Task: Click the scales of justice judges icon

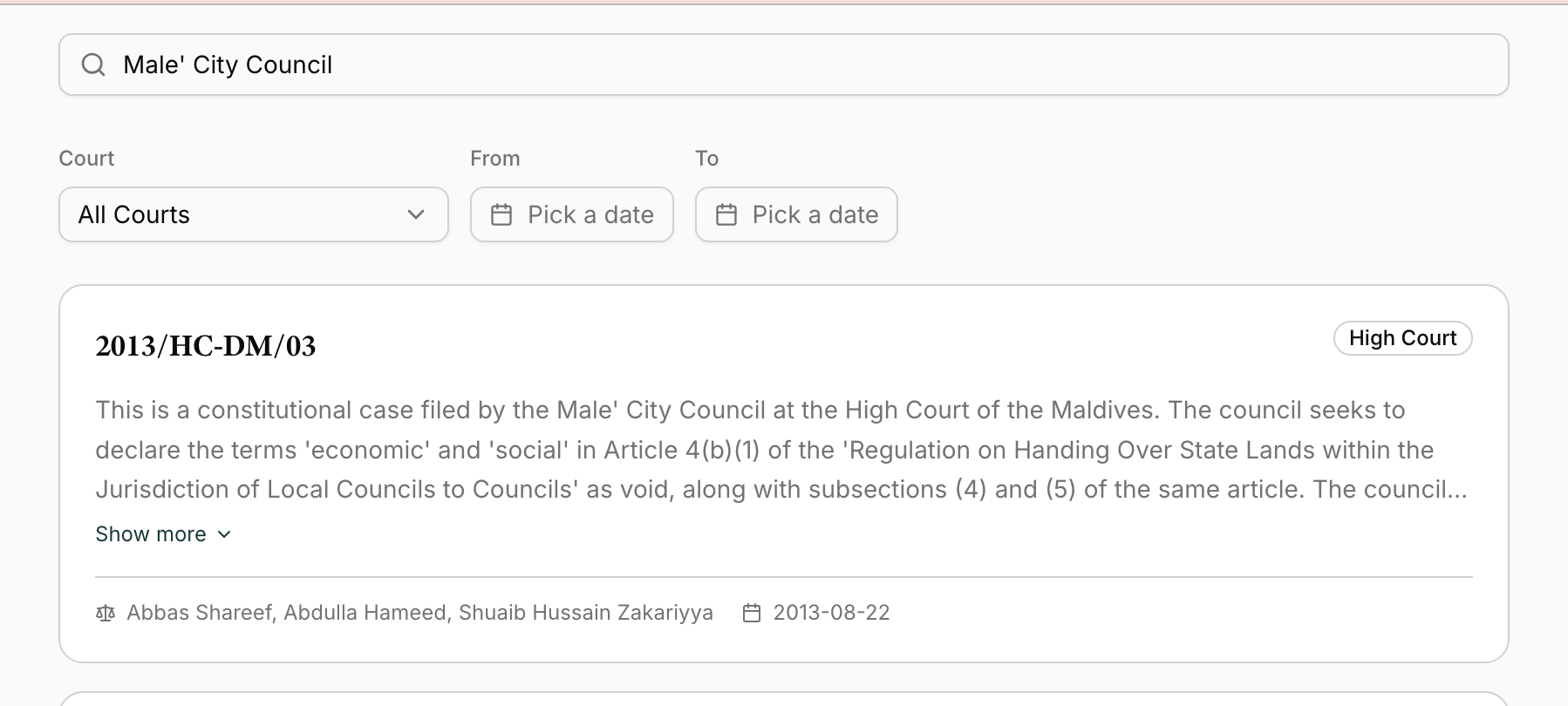Action: pyautogui.click(x=106, y=613)
